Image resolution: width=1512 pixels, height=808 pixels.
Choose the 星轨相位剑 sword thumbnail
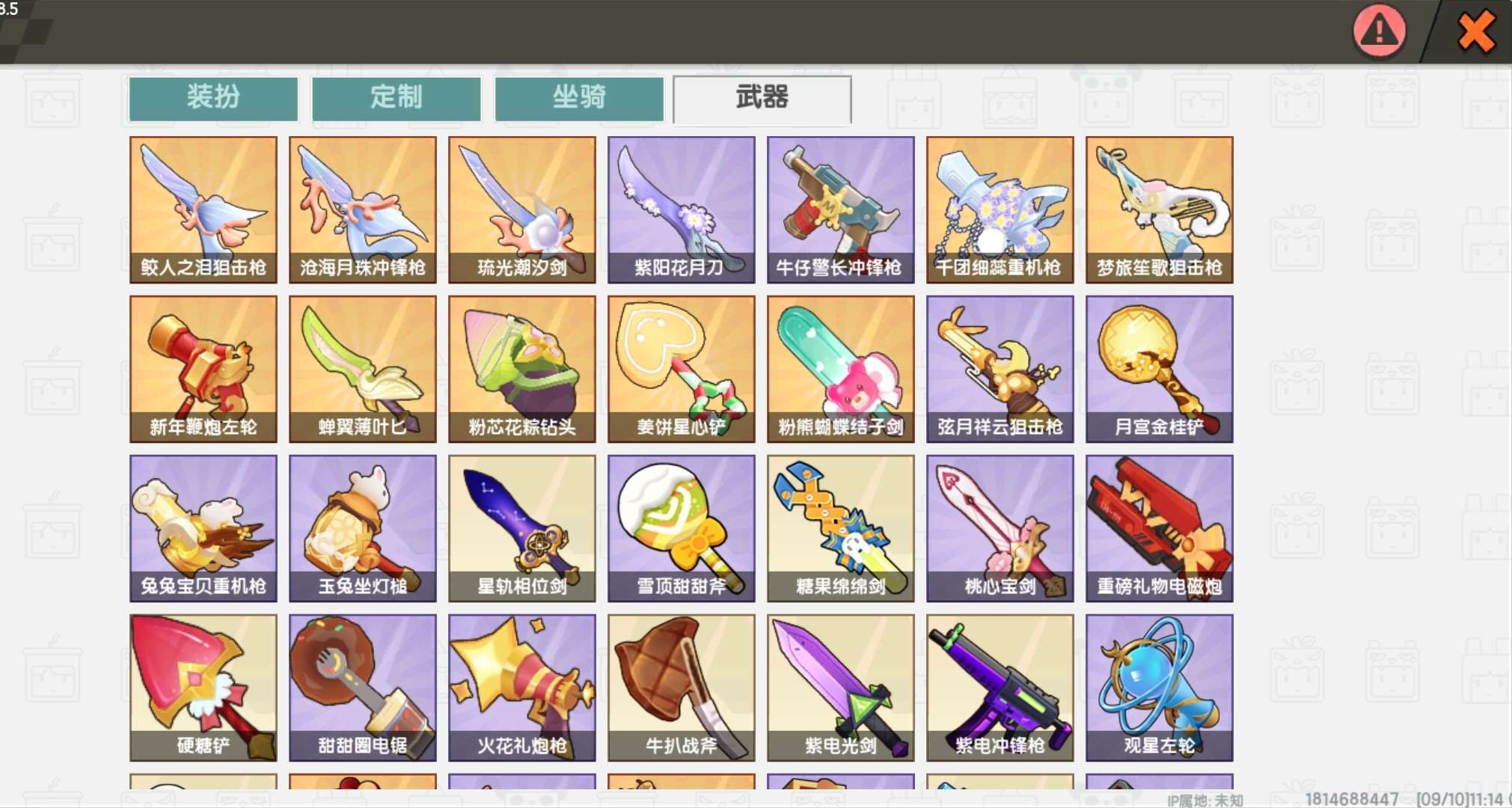[x=522, y=528]
